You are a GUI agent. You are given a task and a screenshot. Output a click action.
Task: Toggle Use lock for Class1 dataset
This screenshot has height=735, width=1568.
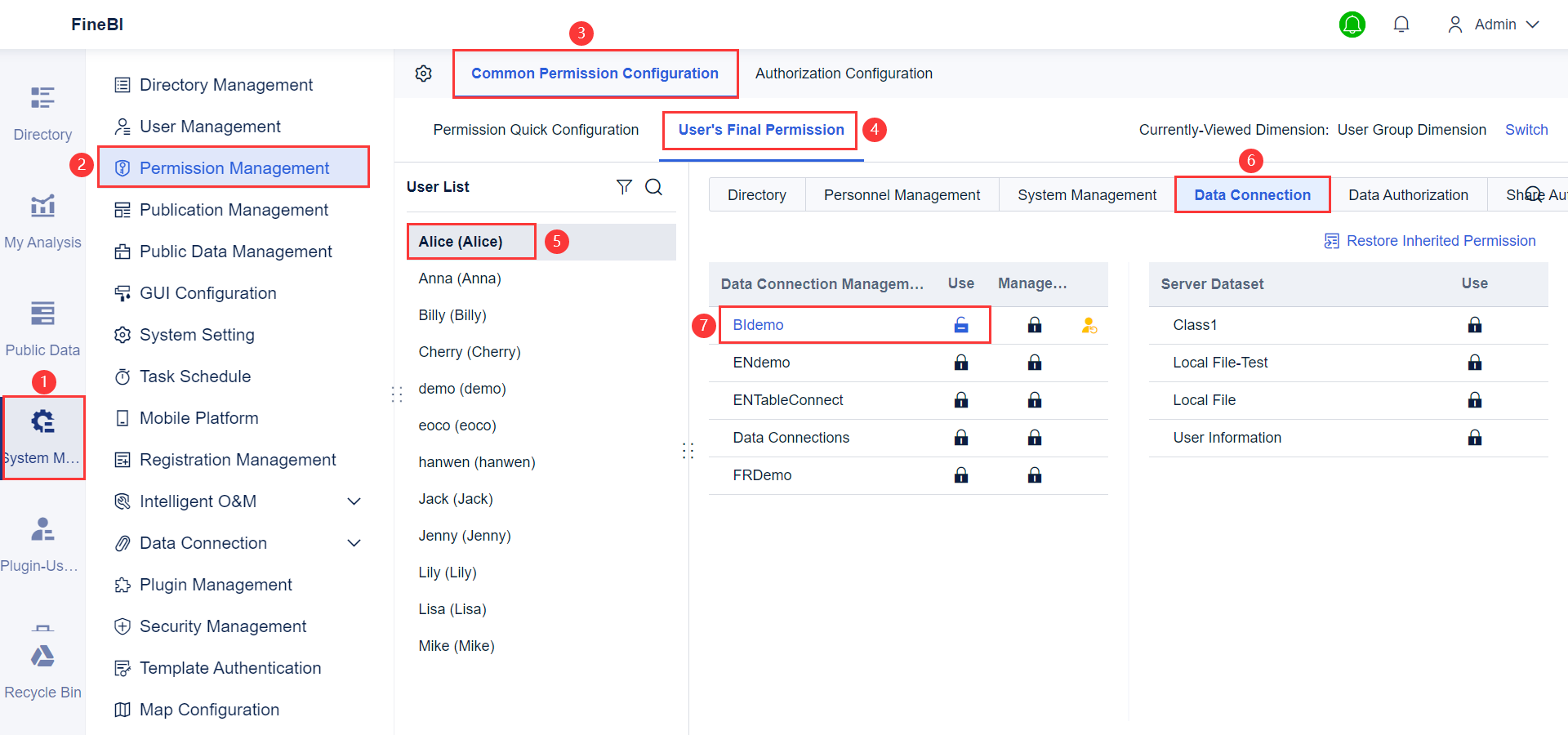(1474, 325)
